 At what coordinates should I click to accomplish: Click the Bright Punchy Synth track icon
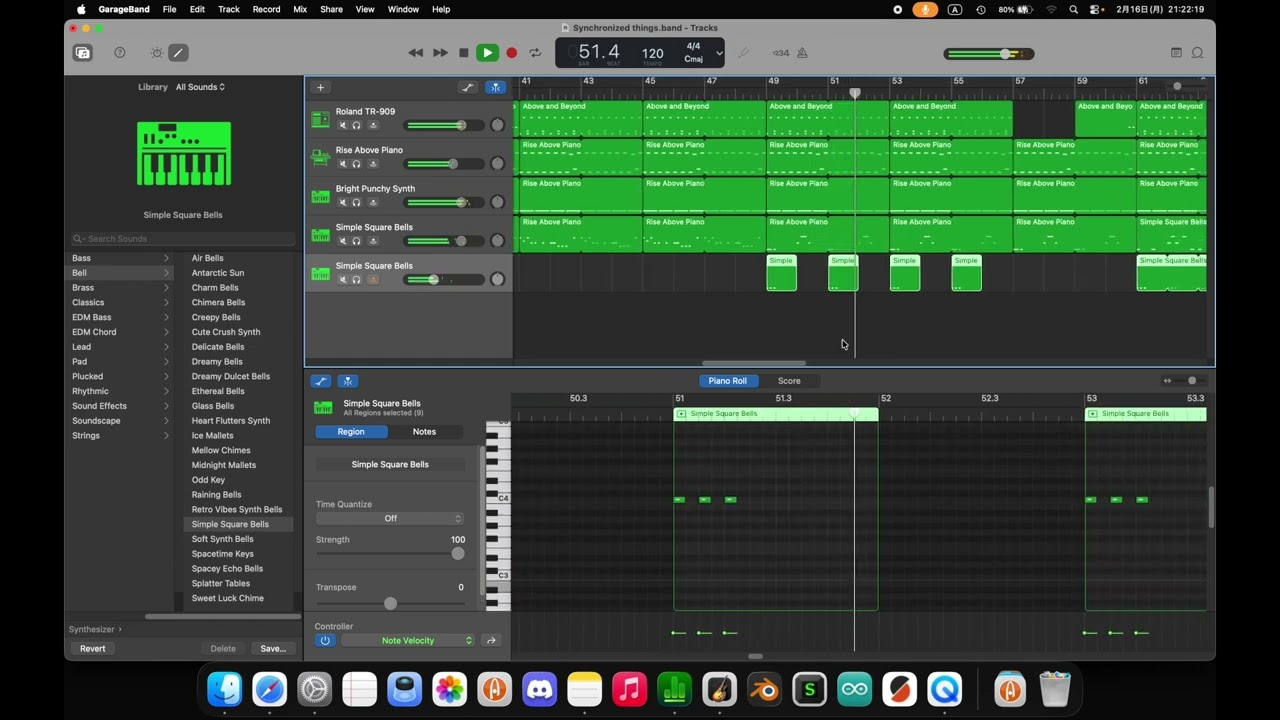click(x=320, y=197)
